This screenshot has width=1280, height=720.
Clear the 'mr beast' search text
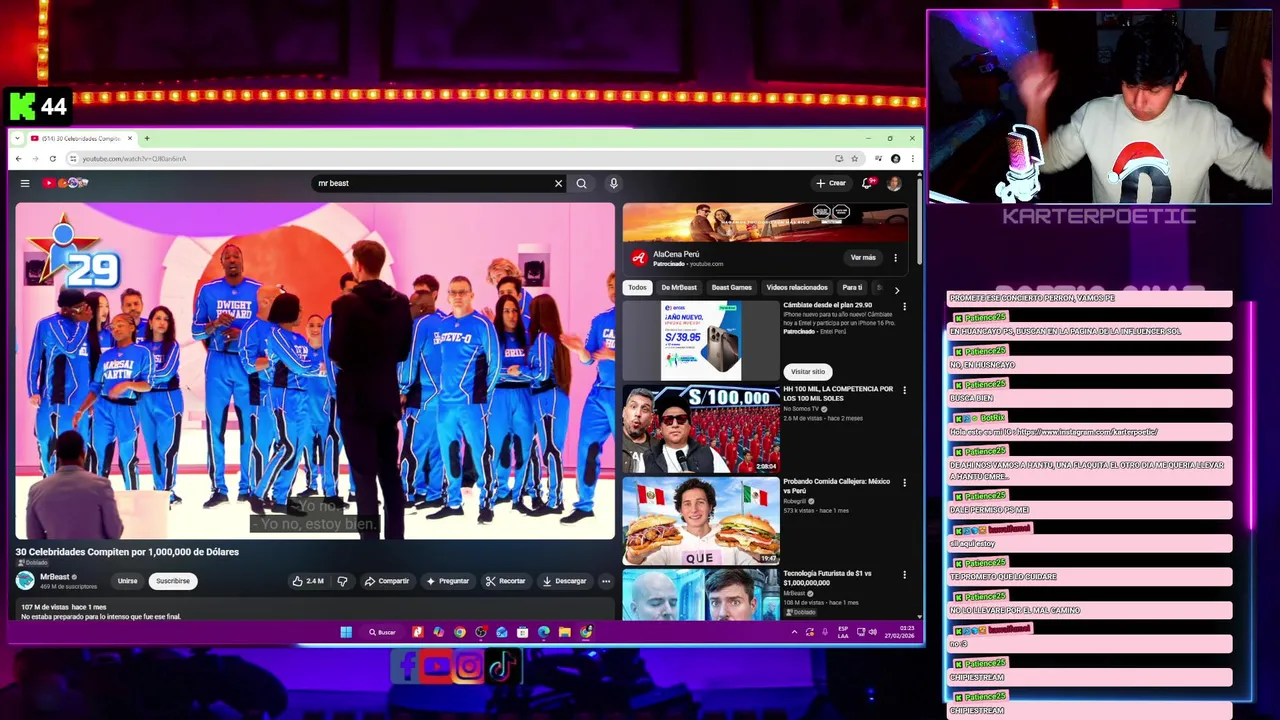558,183
